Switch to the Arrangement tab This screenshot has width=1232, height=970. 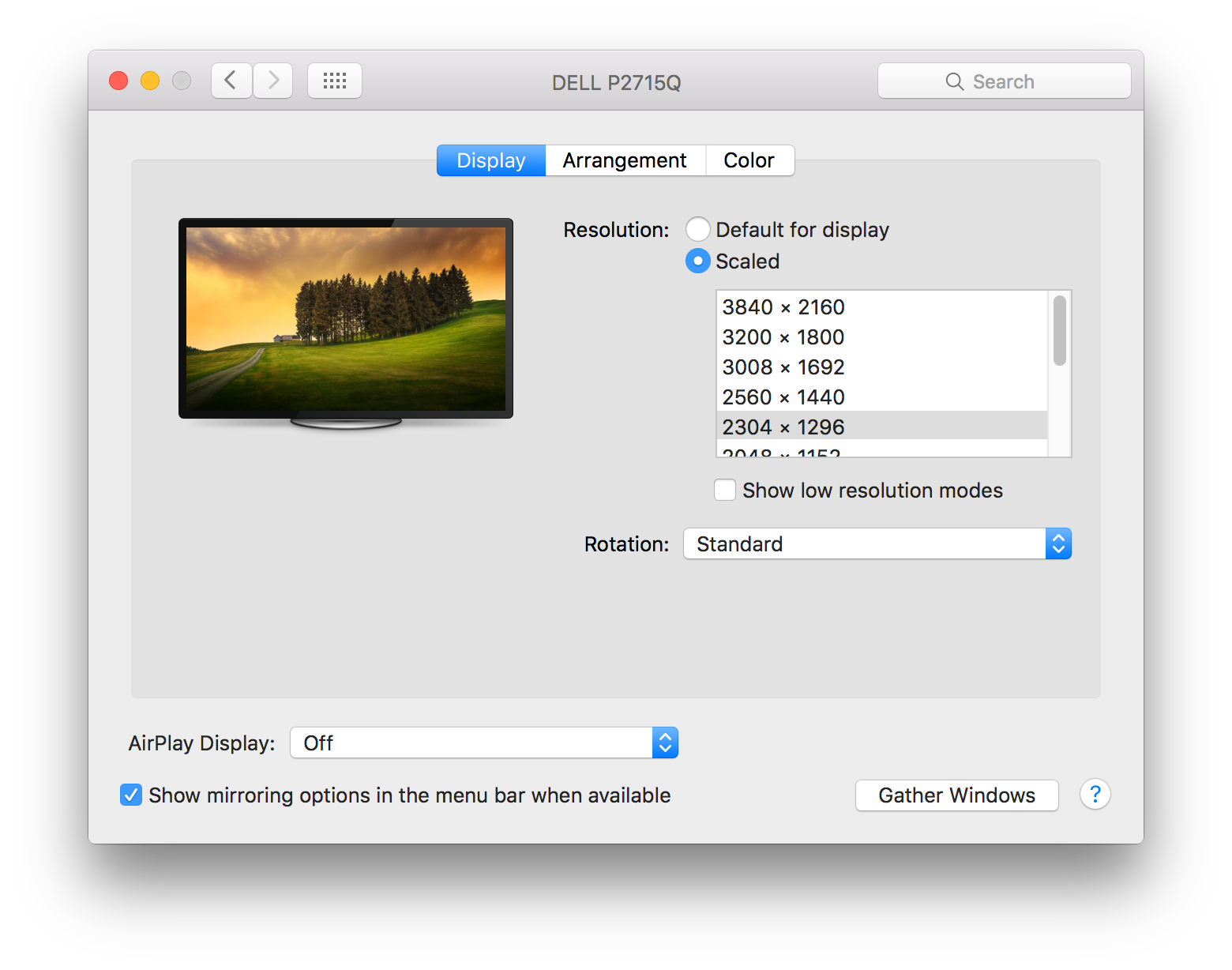[x=625, y=160]
